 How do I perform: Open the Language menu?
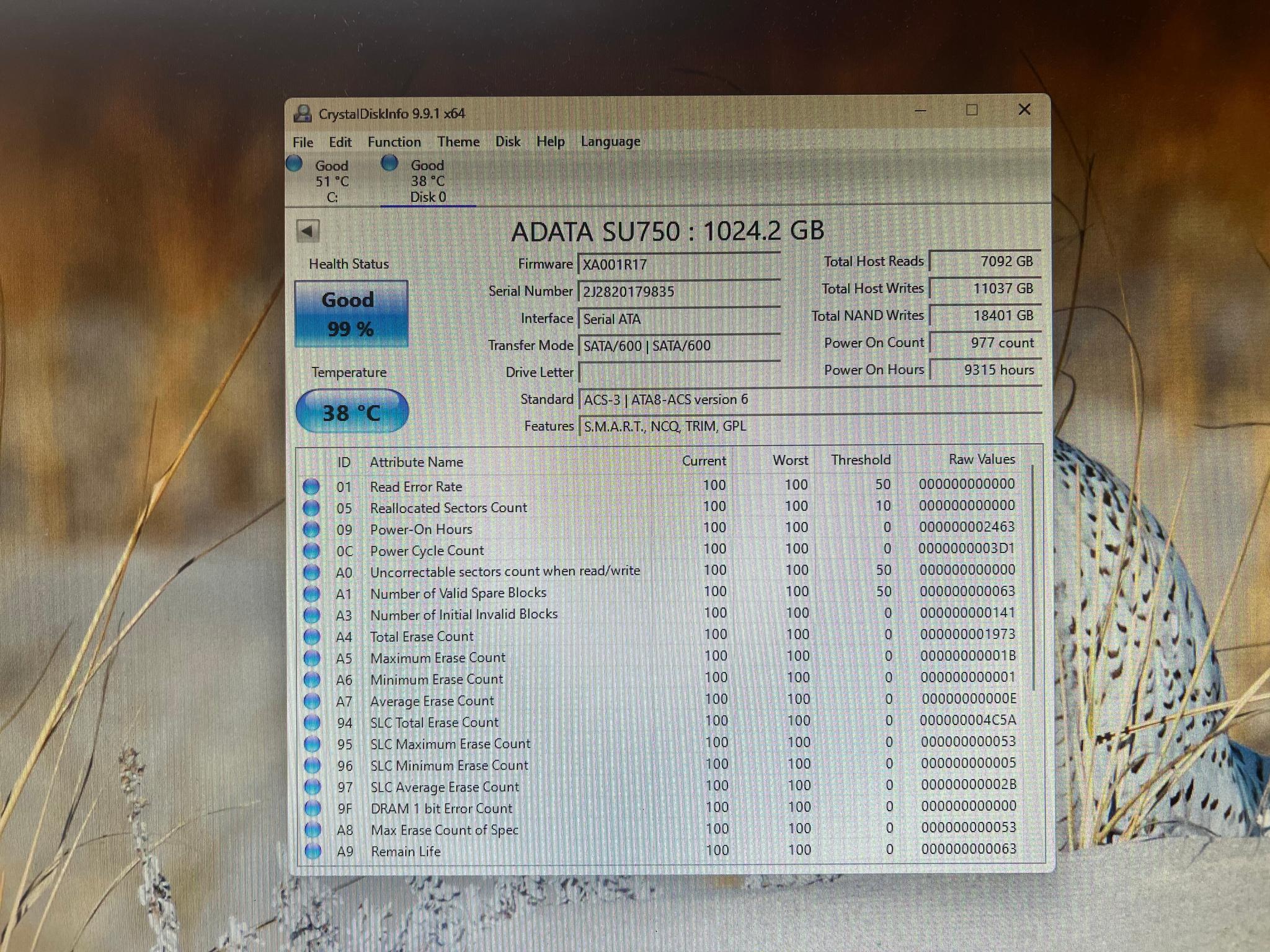tap(610, 141)
